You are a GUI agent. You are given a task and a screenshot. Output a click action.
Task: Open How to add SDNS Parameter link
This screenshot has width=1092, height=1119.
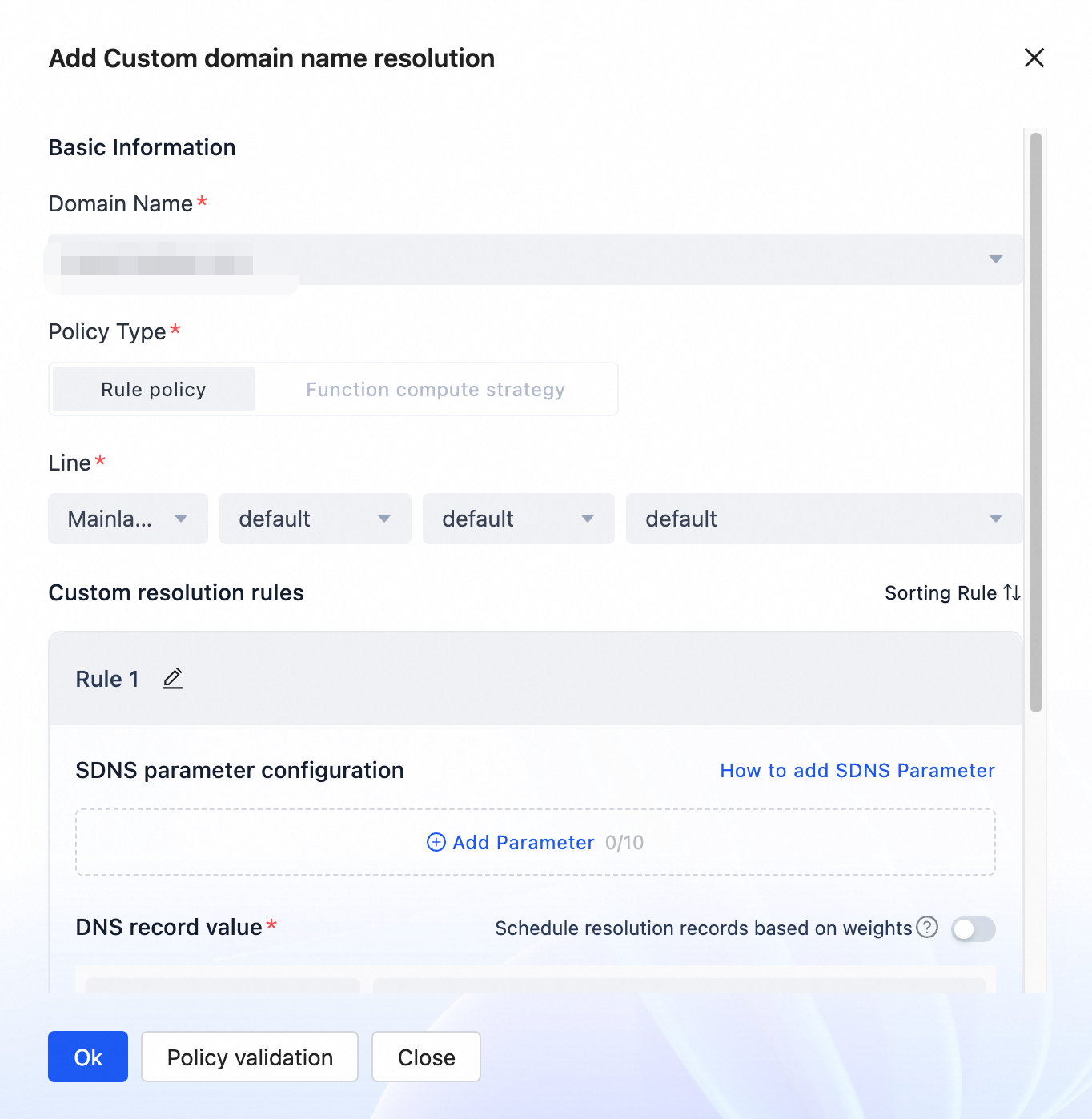tap(857, 770)
